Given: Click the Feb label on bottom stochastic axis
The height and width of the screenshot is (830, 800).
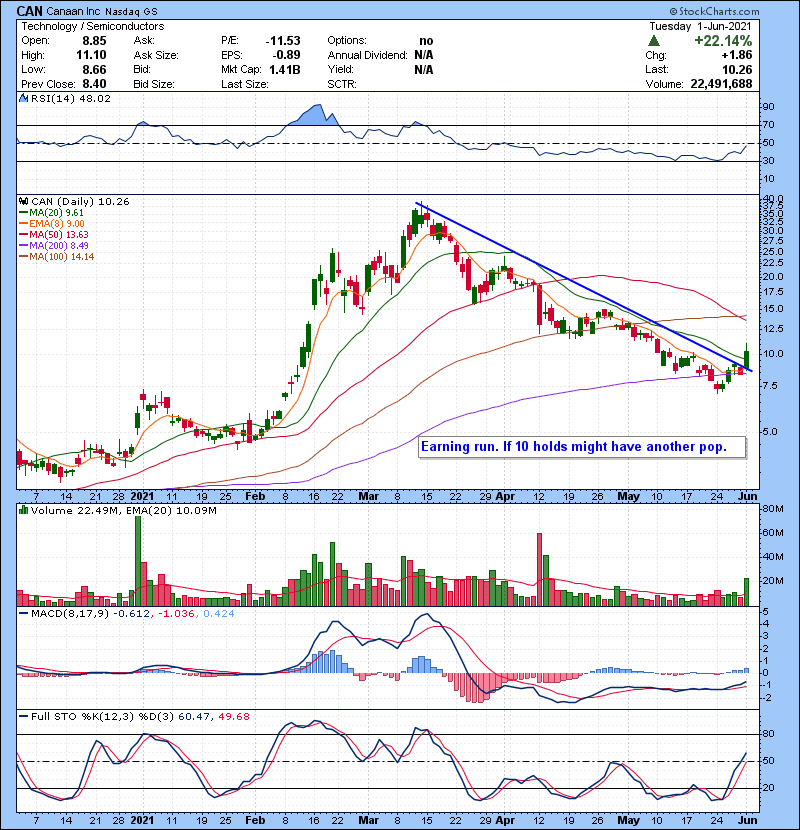Looking at the screenshot, I should 255,820.
